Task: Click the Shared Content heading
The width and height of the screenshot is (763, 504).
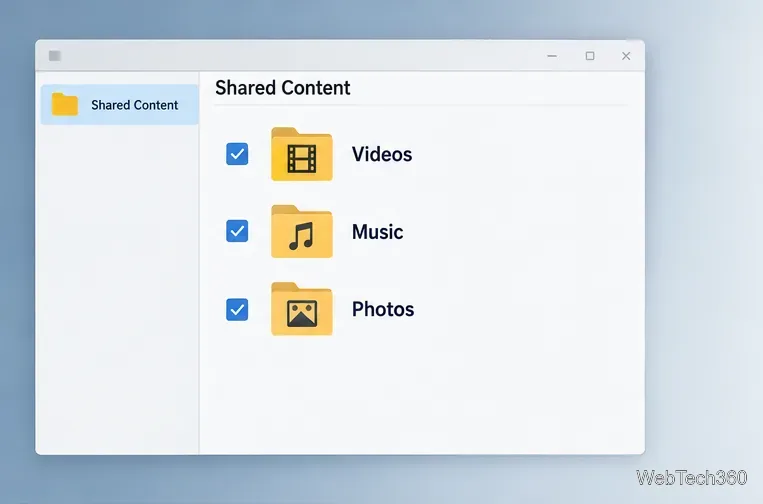Action: point(283,88)
